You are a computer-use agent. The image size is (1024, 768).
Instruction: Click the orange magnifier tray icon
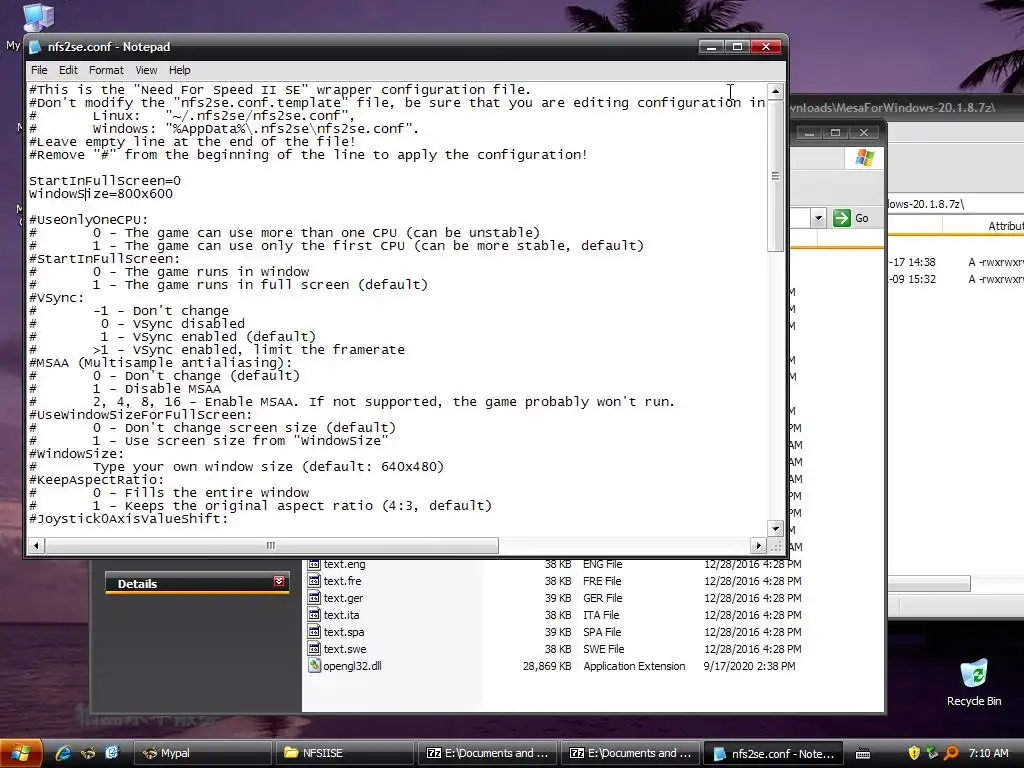[951, 753]
